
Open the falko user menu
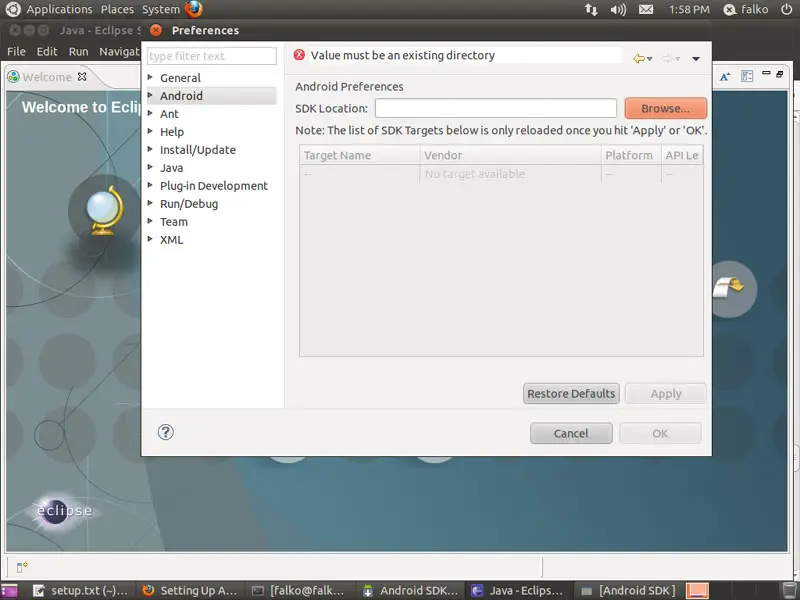click(x=746, y=9)
